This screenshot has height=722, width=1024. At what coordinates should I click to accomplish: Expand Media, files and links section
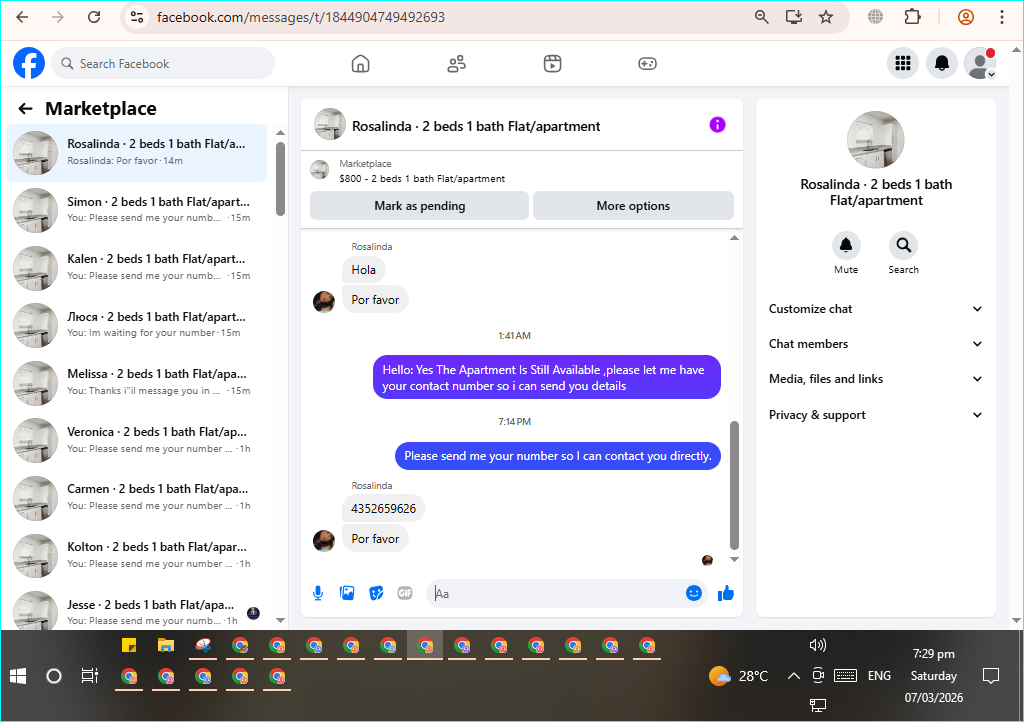875,379
